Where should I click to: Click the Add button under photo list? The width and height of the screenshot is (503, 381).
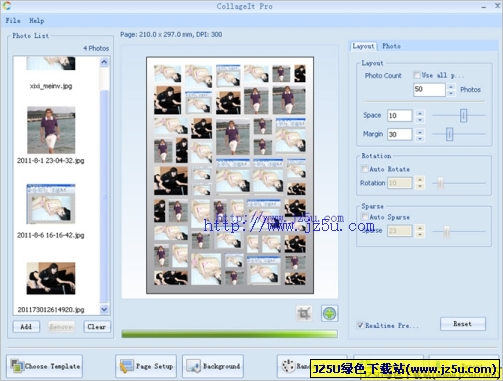pos(26,327)
